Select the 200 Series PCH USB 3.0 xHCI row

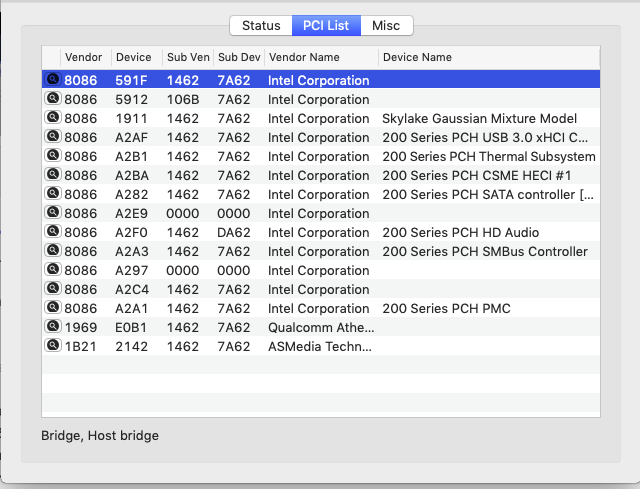coord(321,138)
